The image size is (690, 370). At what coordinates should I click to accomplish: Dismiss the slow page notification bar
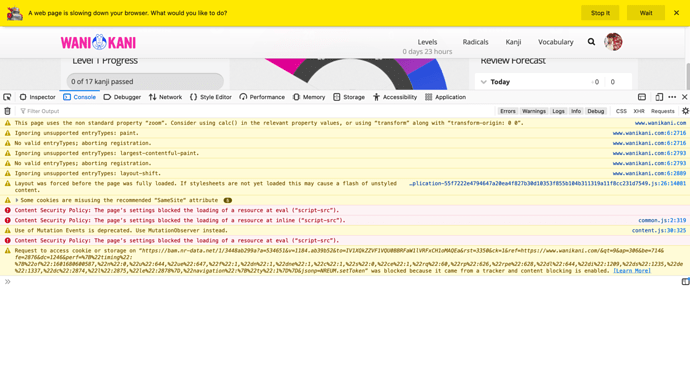click(x=676, y=13)
